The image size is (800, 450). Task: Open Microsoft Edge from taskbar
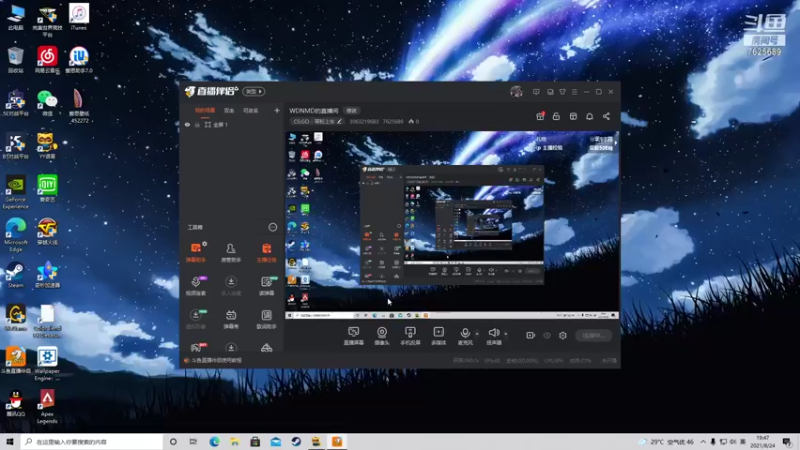[x=214, y=441]
